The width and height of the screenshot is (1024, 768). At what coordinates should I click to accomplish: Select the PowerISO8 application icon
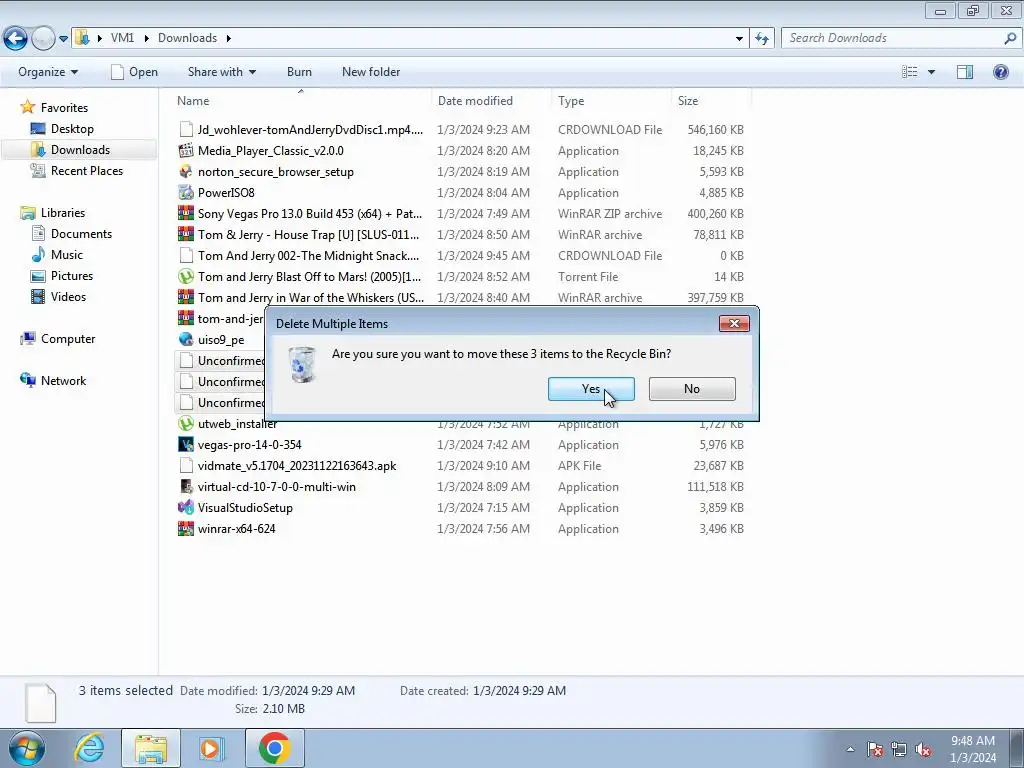[186, 193]
